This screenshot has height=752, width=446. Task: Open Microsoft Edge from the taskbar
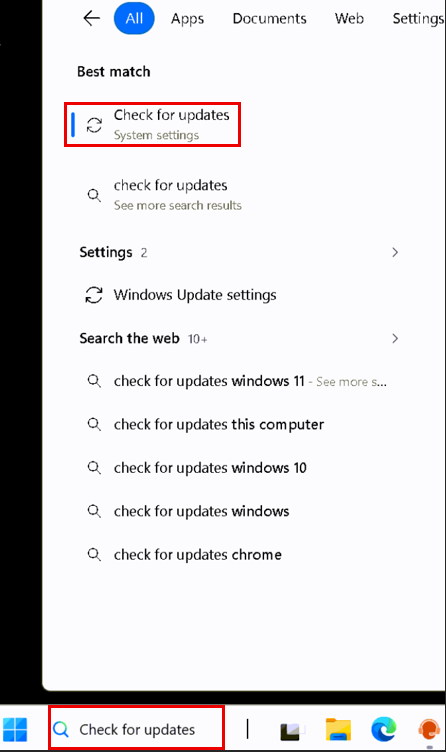click(x=384, y=729)
